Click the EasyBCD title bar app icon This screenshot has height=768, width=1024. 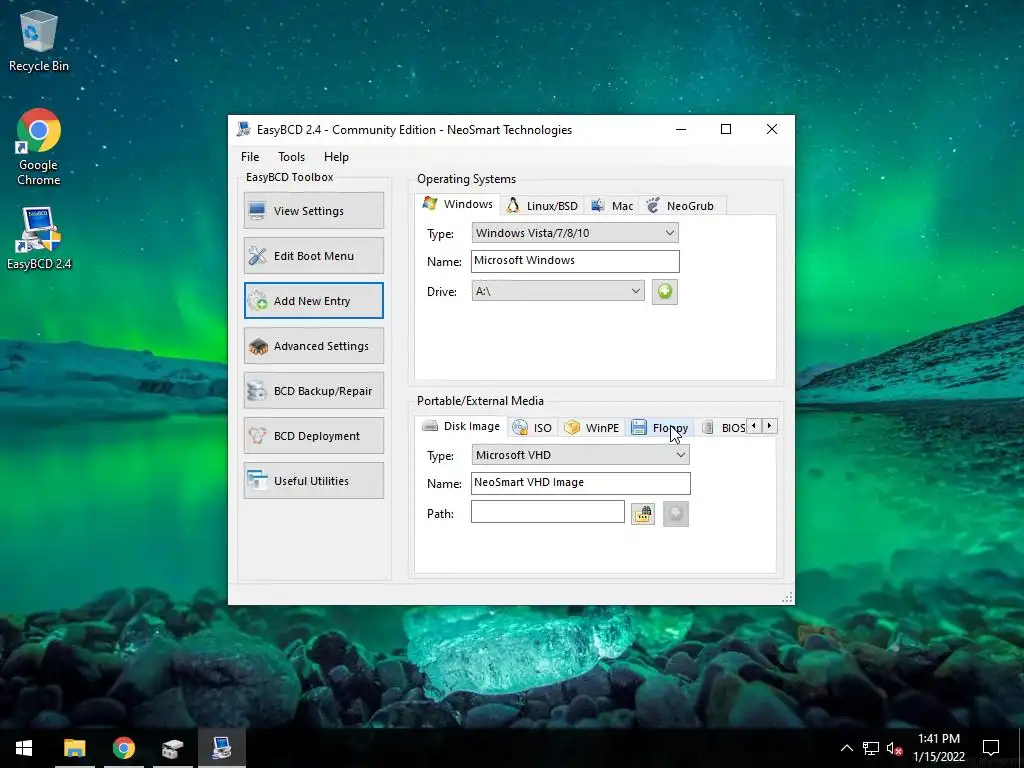pyautogui.click(x=244, y=129)
